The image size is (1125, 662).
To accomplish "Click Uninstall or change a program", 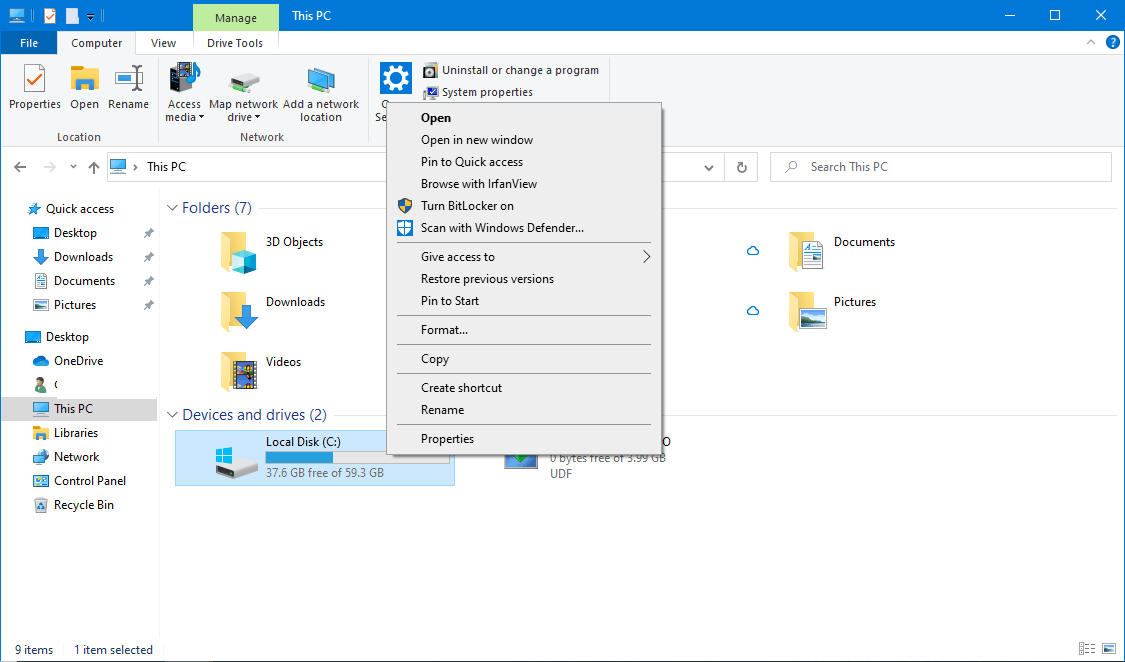I will click(x=511, y=70).
